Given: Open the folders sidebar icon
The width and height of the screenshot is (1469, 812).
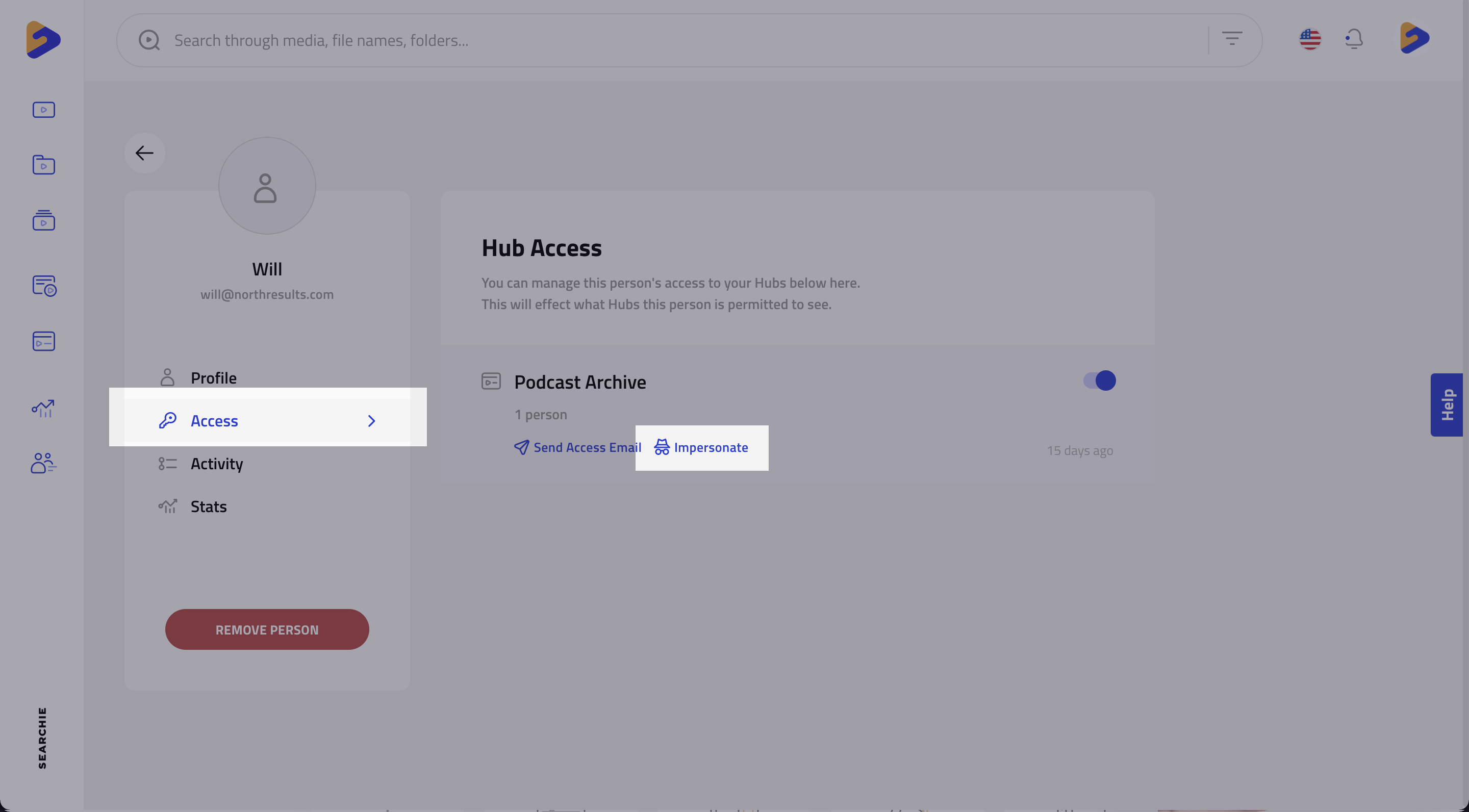Looking at the screenshot, I should pos(43,165).
